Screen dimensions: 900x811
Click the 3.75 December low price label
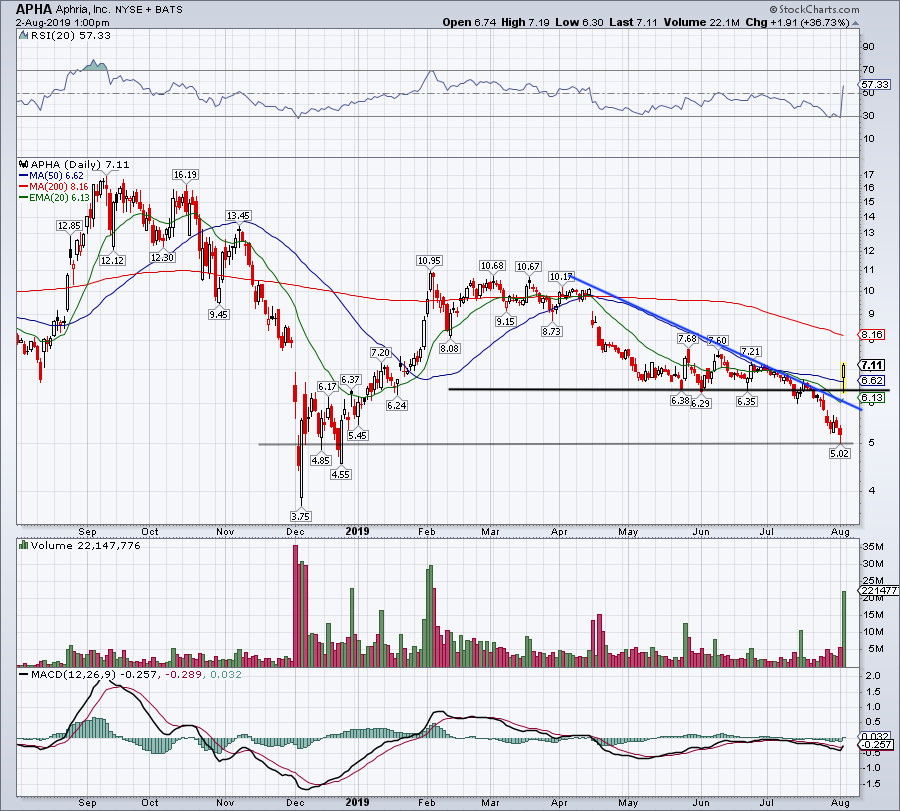click(x=300, y=516)
